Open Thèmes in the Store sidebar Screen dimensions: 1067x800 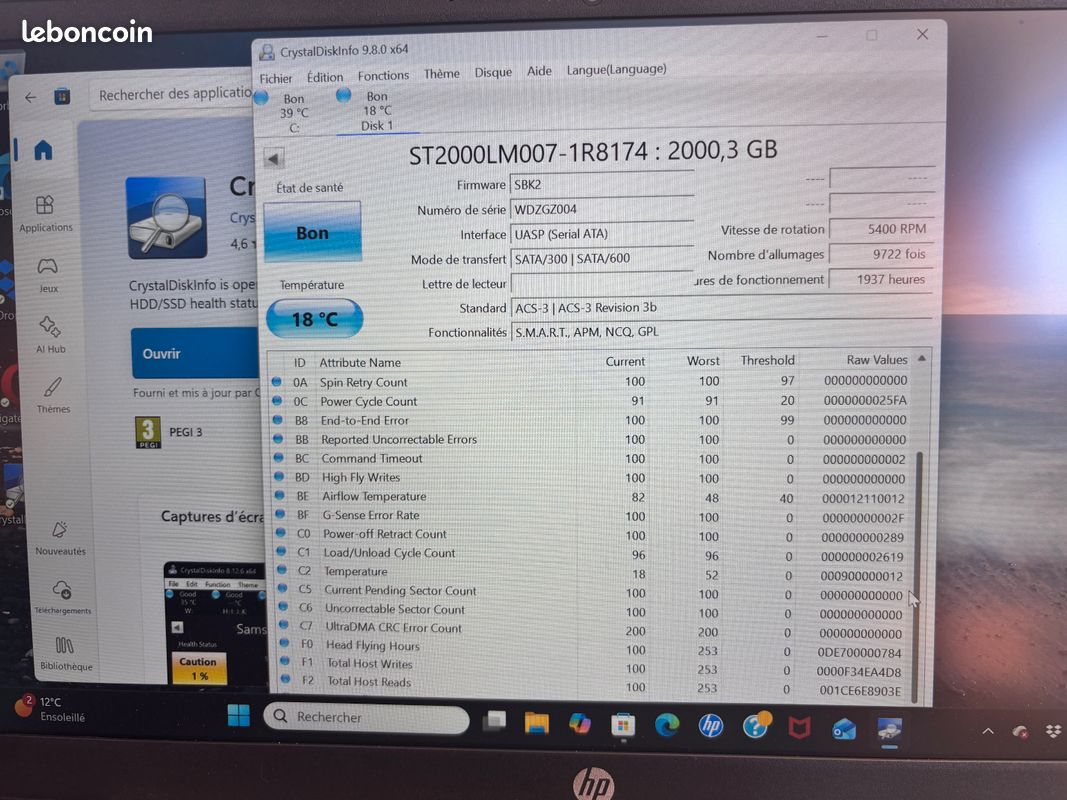tap(53, 395)
